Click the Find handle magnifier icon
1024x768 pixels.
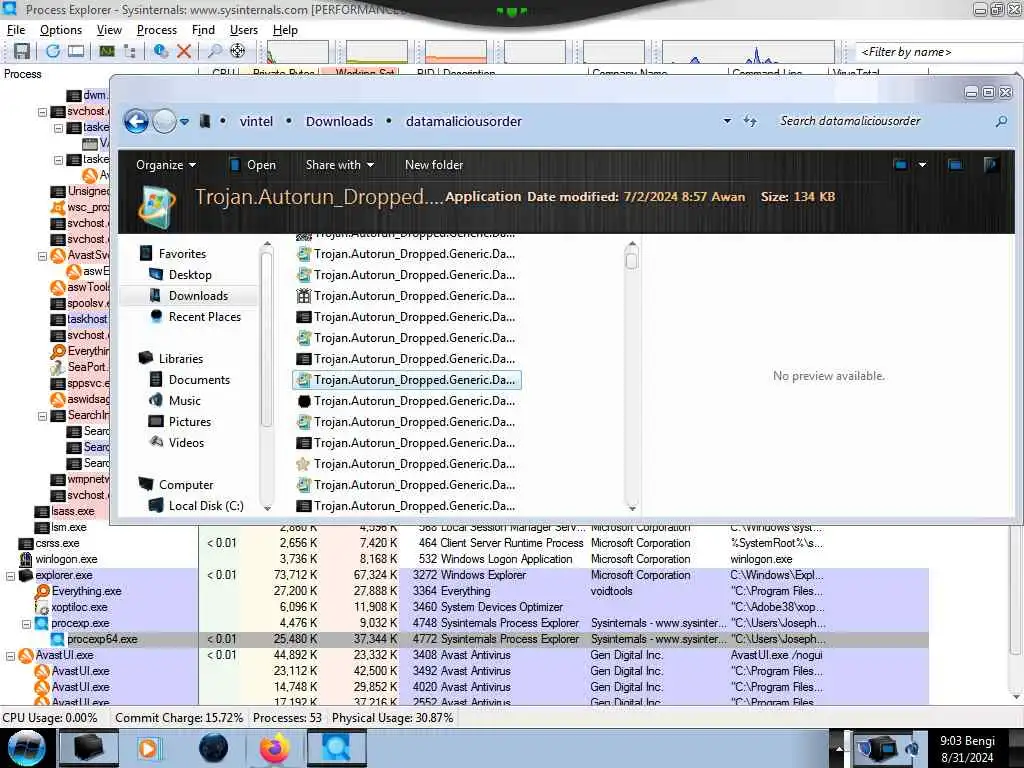tap(214, 51)
